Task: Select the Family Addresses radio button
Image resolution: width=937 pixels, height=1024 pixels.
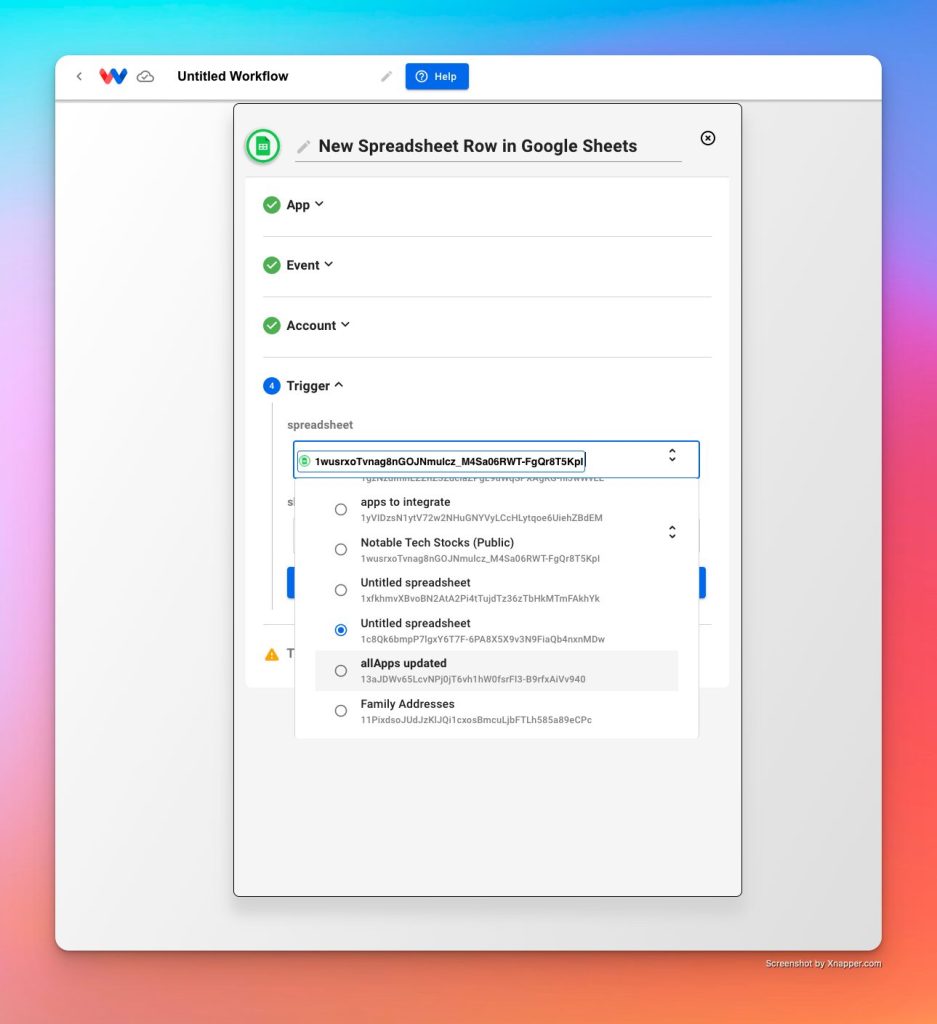Action: [341, 711]
